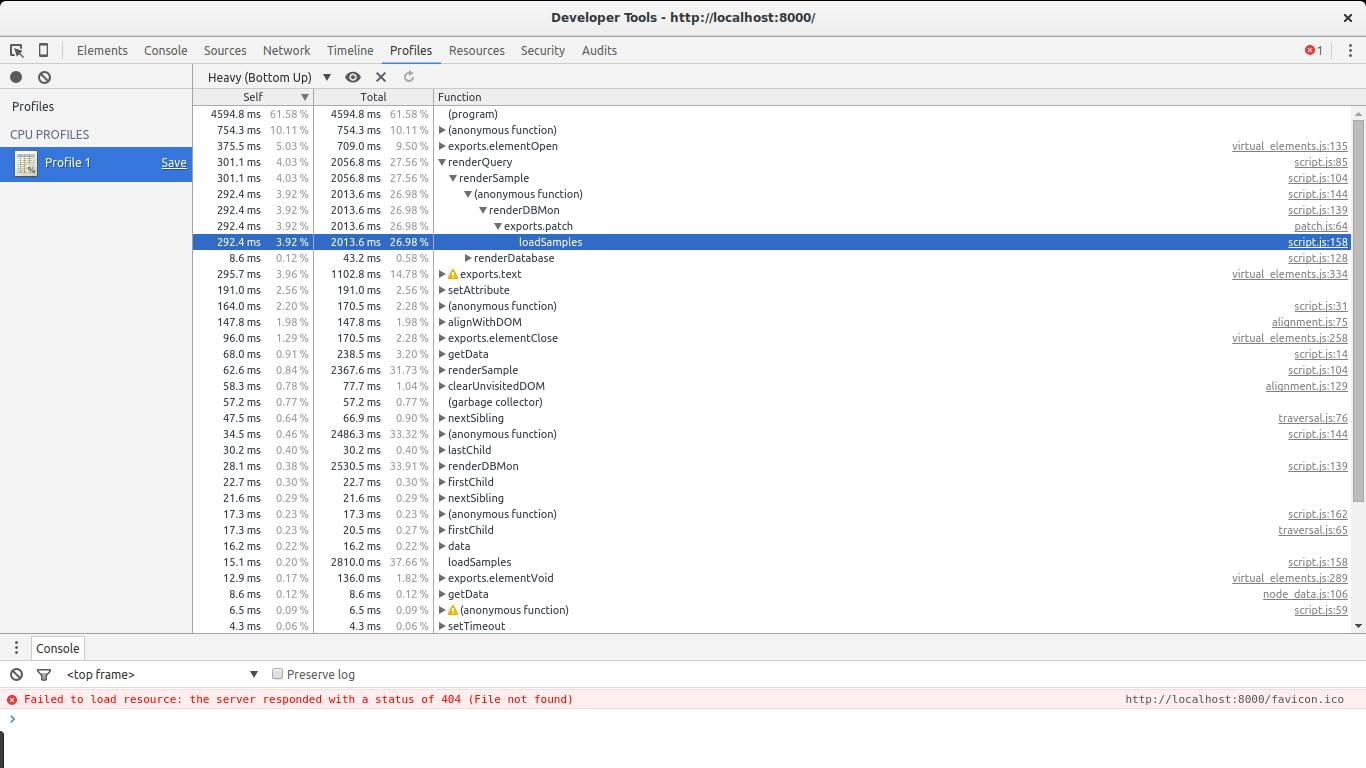The width and height of the screenshot is (1366, 768).
Task: Clear the console log with ban icon
Action: [x=16, y=674]
